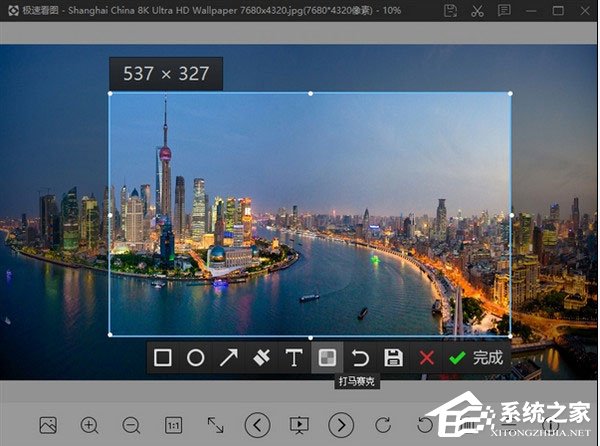Viewport: 600px width, 446px height.
Task: Zoom out of the image
Action: pos(131,425)
